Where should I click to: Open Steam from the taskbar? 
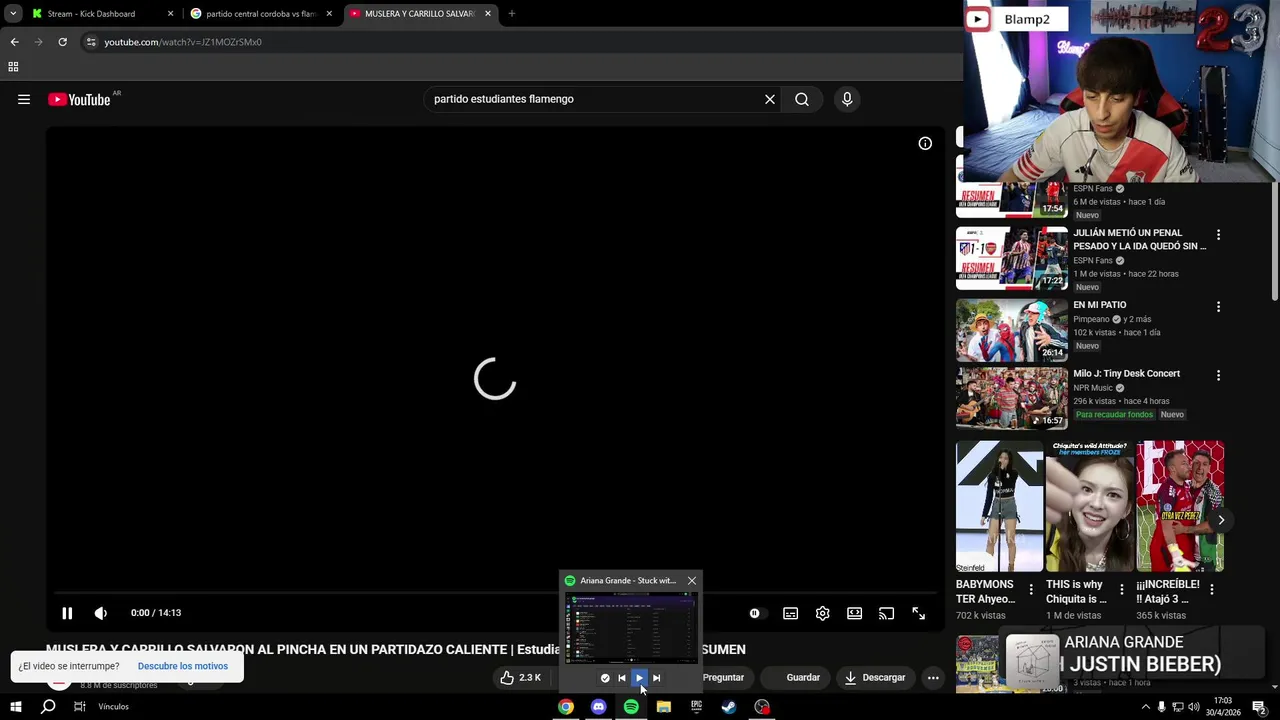[729, 707]
